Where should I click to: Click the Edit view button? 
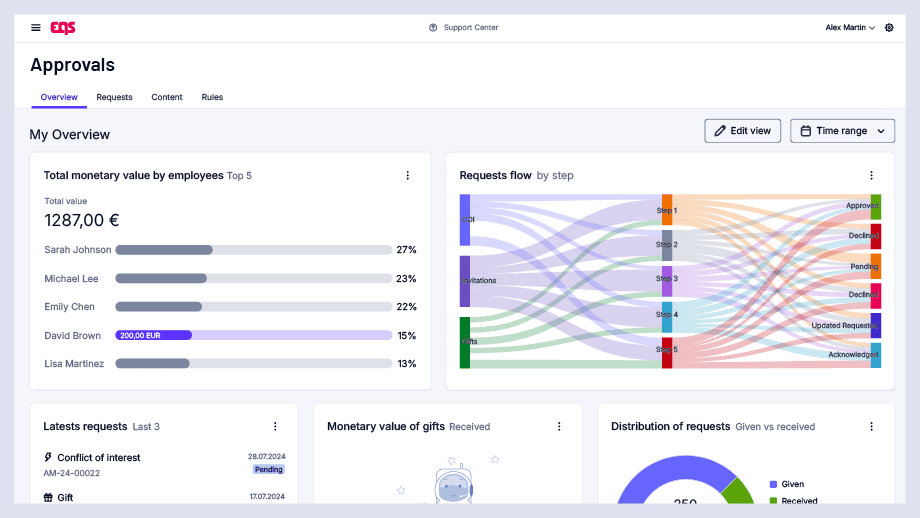(x=742, y=131)
